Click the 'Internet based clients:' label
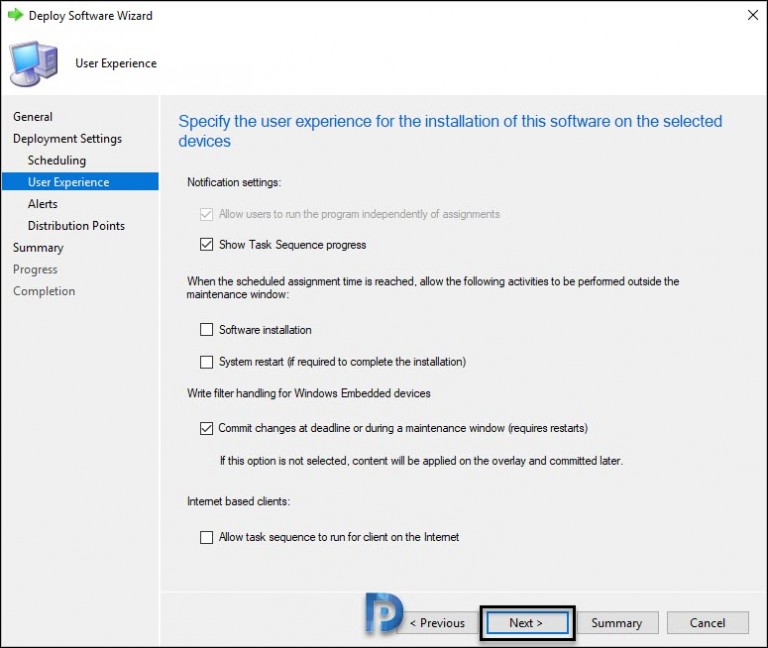This screenshot has width=768, height=648. (x=239, y=502)
